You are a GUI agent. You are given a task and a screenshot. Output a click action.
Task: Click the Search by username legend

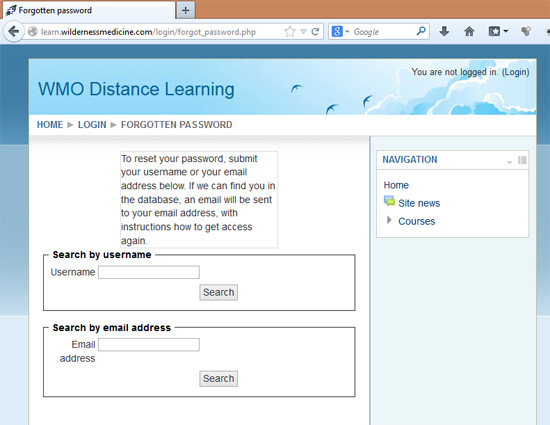pos(102,255)
